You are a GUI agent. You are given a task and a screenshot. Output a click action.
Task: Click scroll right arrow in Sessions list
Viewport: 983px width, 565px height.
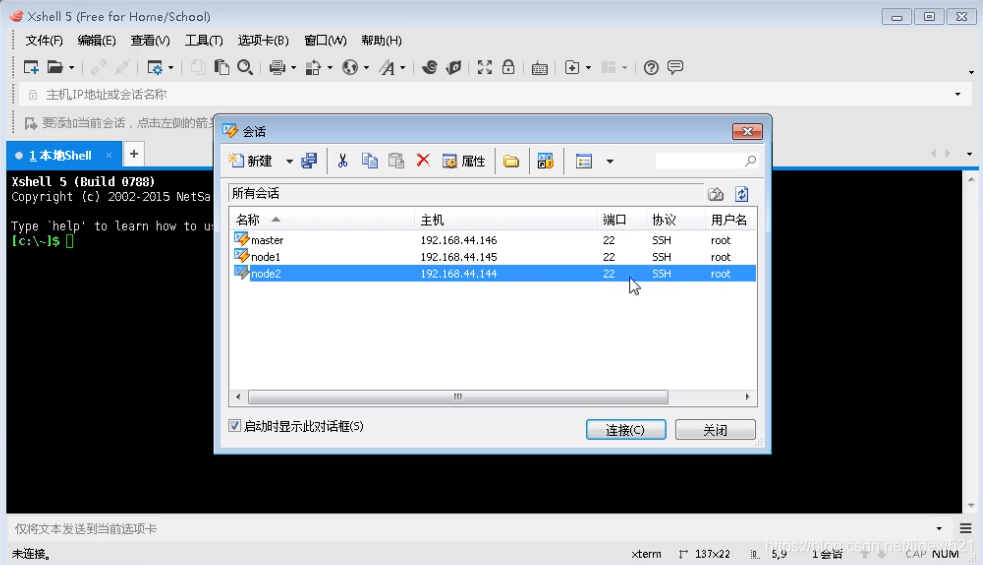point(747,397)
